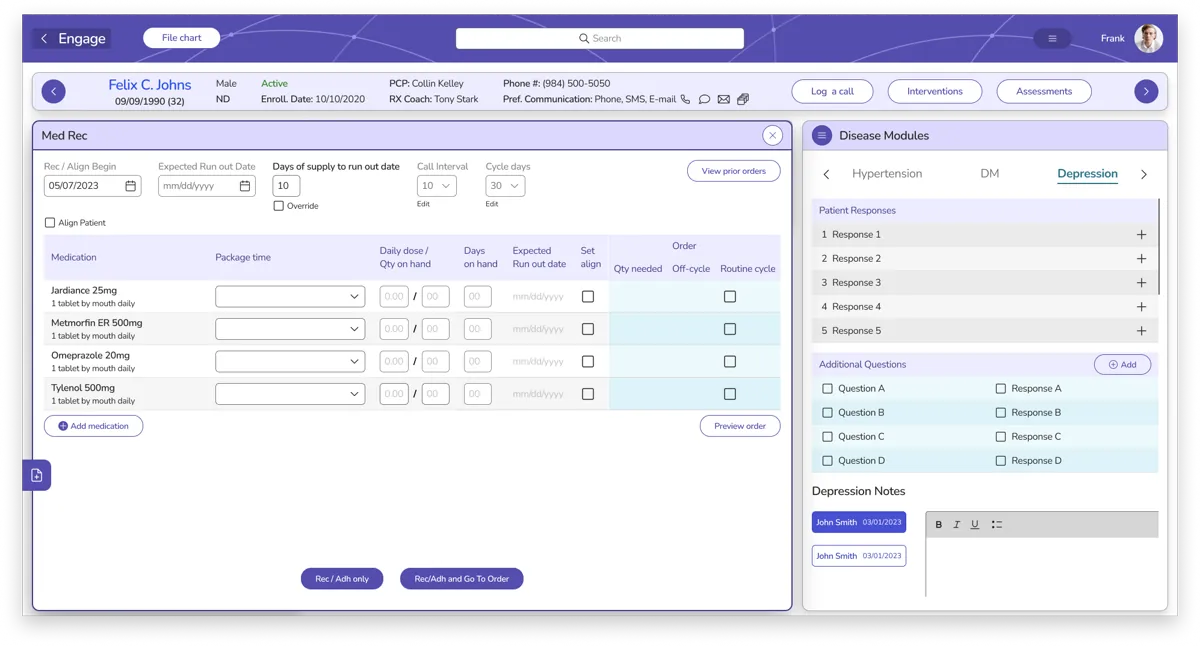This screenshot has width=1200, height=646.
Task: Click Edit under Cycle days
Action: click(x=492, y=204)
